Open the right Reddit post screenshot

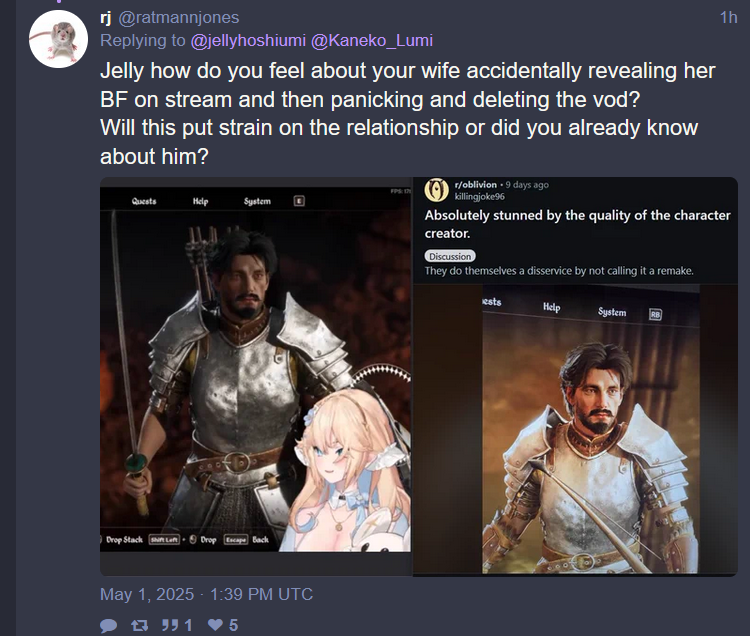click(x=575, y=376)
